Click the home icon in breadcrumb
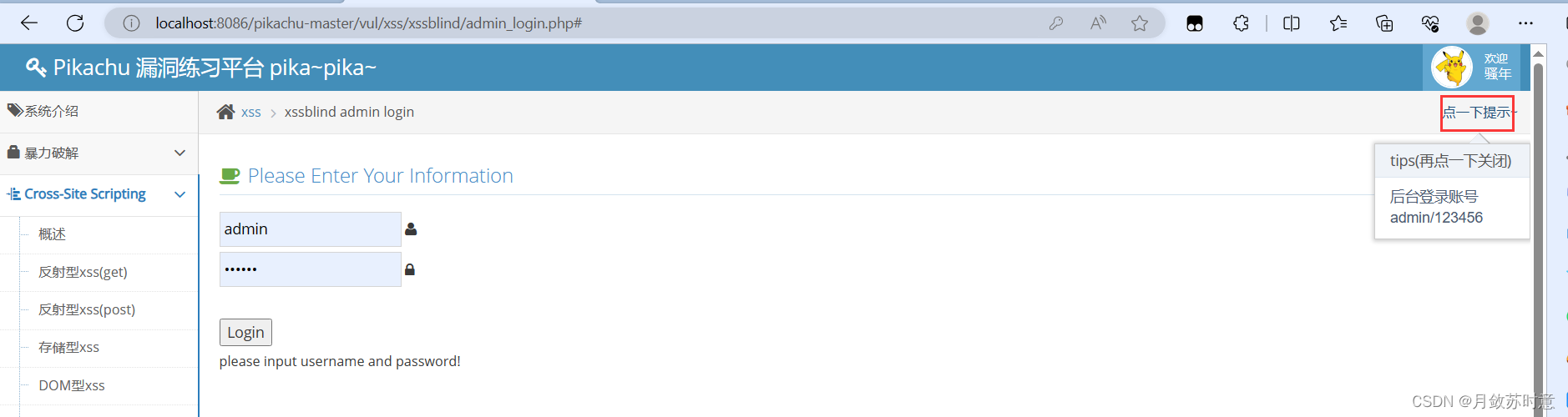The width and height of the screenshot is (1568, 417). [225, 112]
